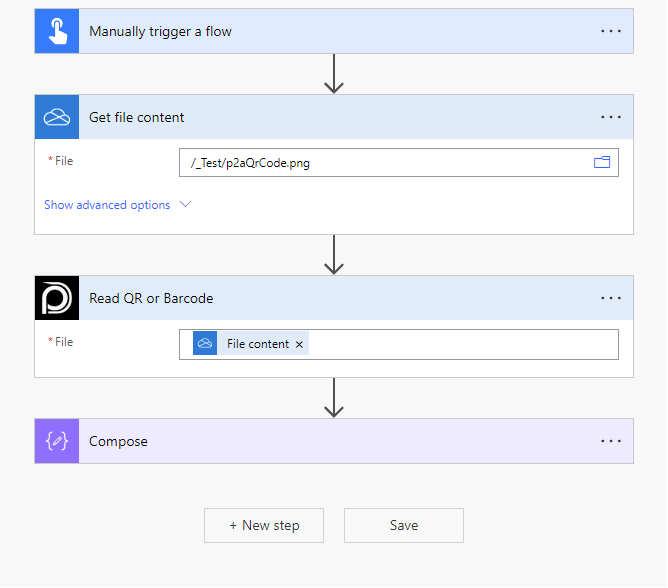Click the manual trigger hand icon
Viewport: 668px width, 588px height.
click(x=57, y=31)
